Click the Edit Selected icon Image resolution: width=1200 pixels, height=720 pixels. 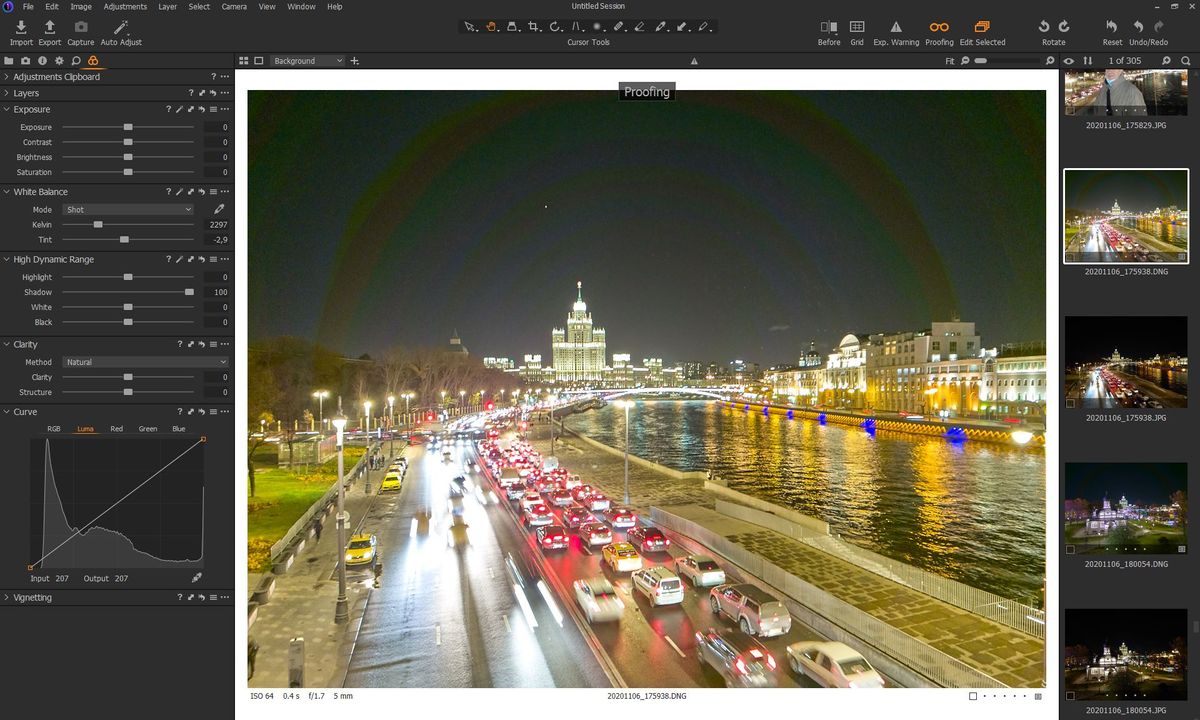(x=982, y=28)
